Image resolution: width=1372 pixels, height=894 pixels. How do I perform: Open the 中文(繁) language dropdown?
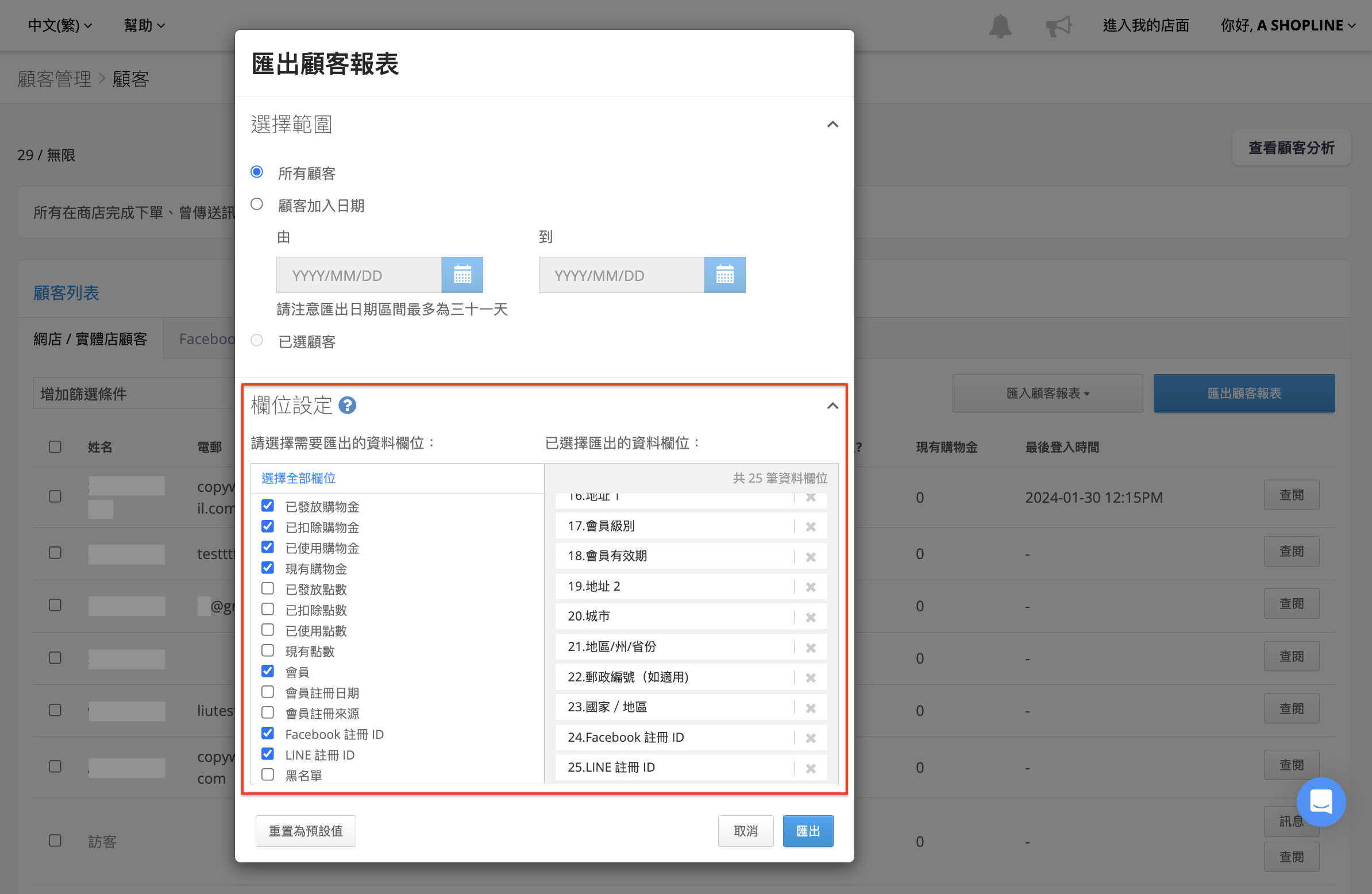(x=60, y=25)
